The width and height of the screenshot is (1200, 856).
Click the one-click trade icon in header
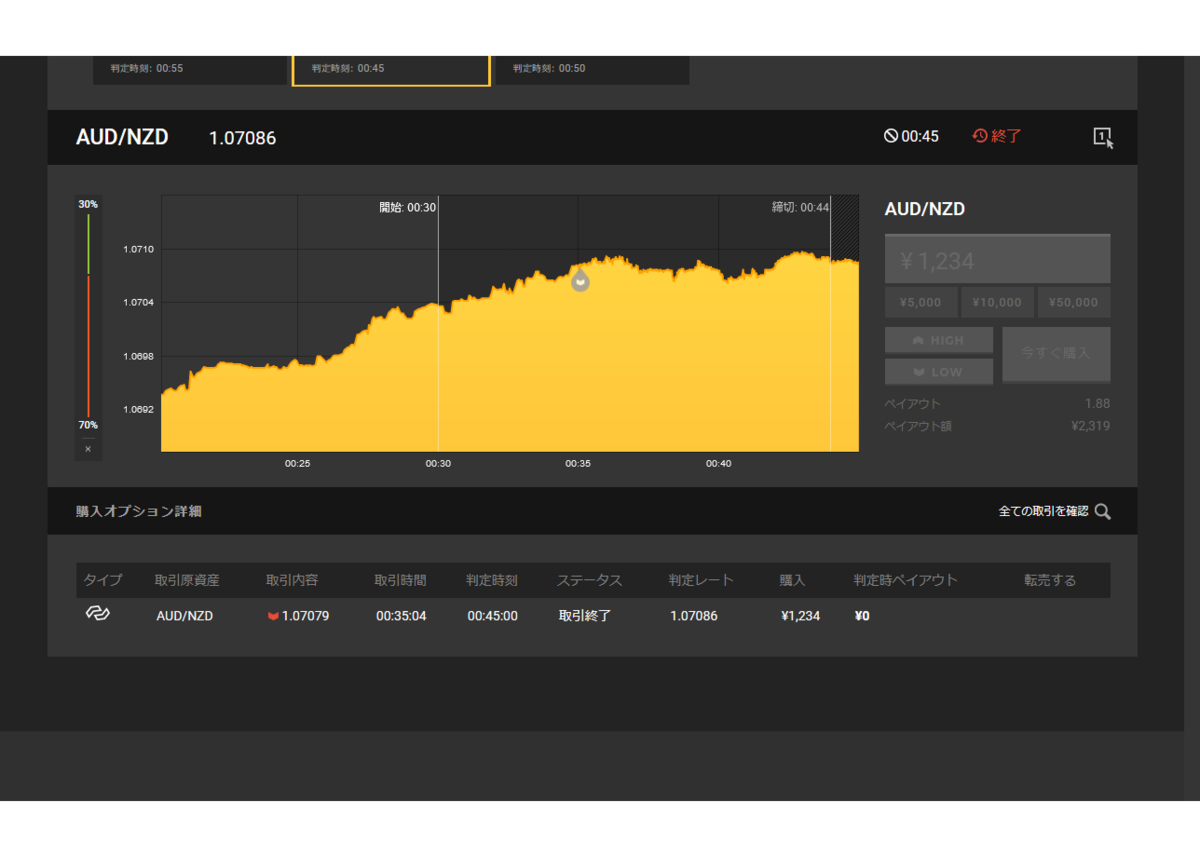pyautogui.click(x=1103, y=138)
